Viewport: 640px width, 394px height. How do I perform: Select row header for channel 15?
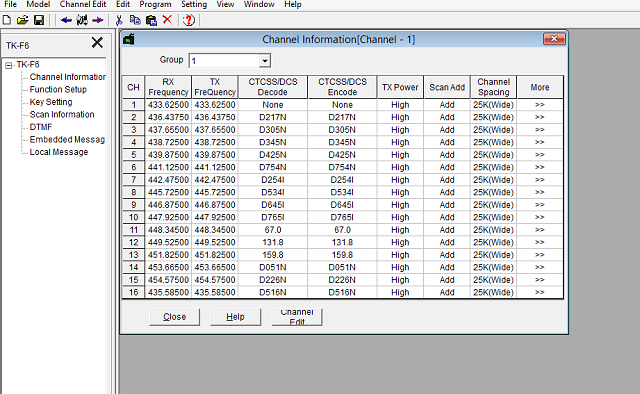[133, 280]
